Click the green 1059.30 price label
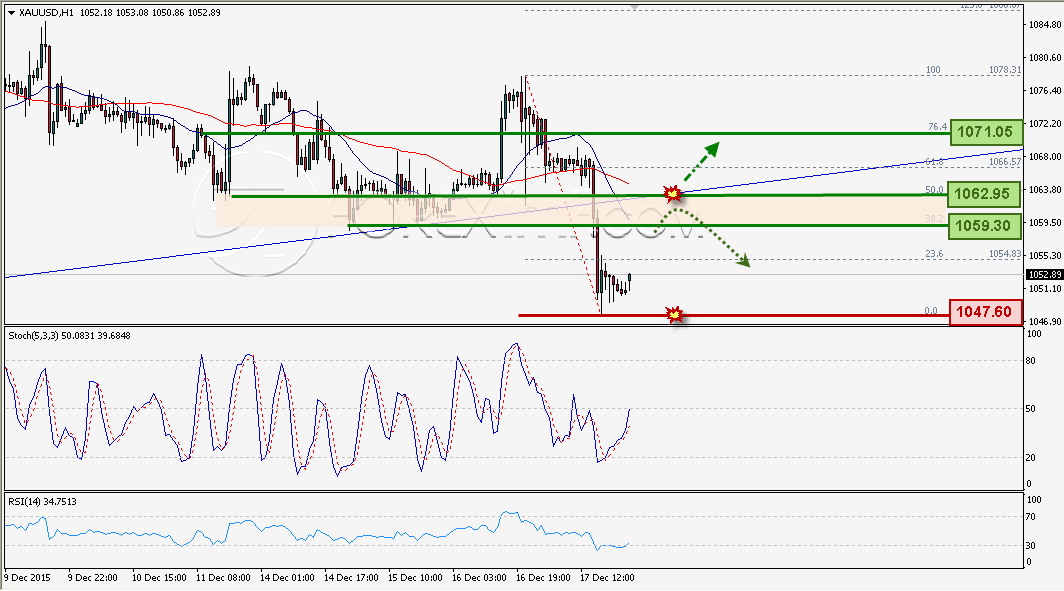 (983, 225)
